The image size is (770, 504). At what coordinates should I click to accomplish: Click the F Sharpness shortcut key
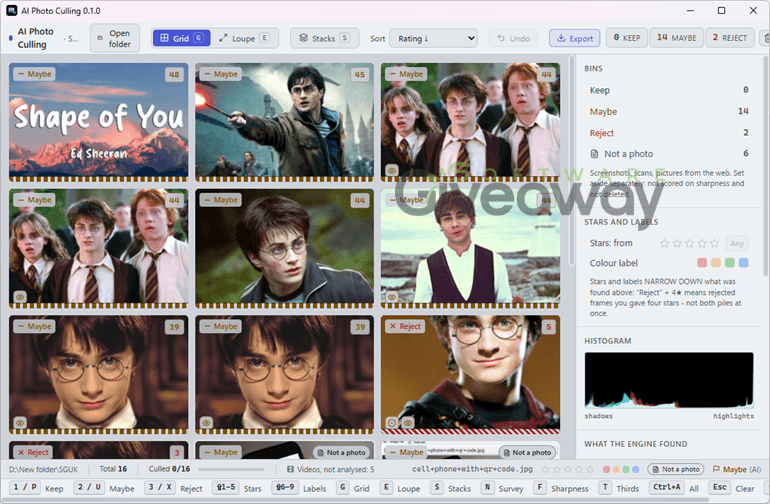[x=540, y=488]
